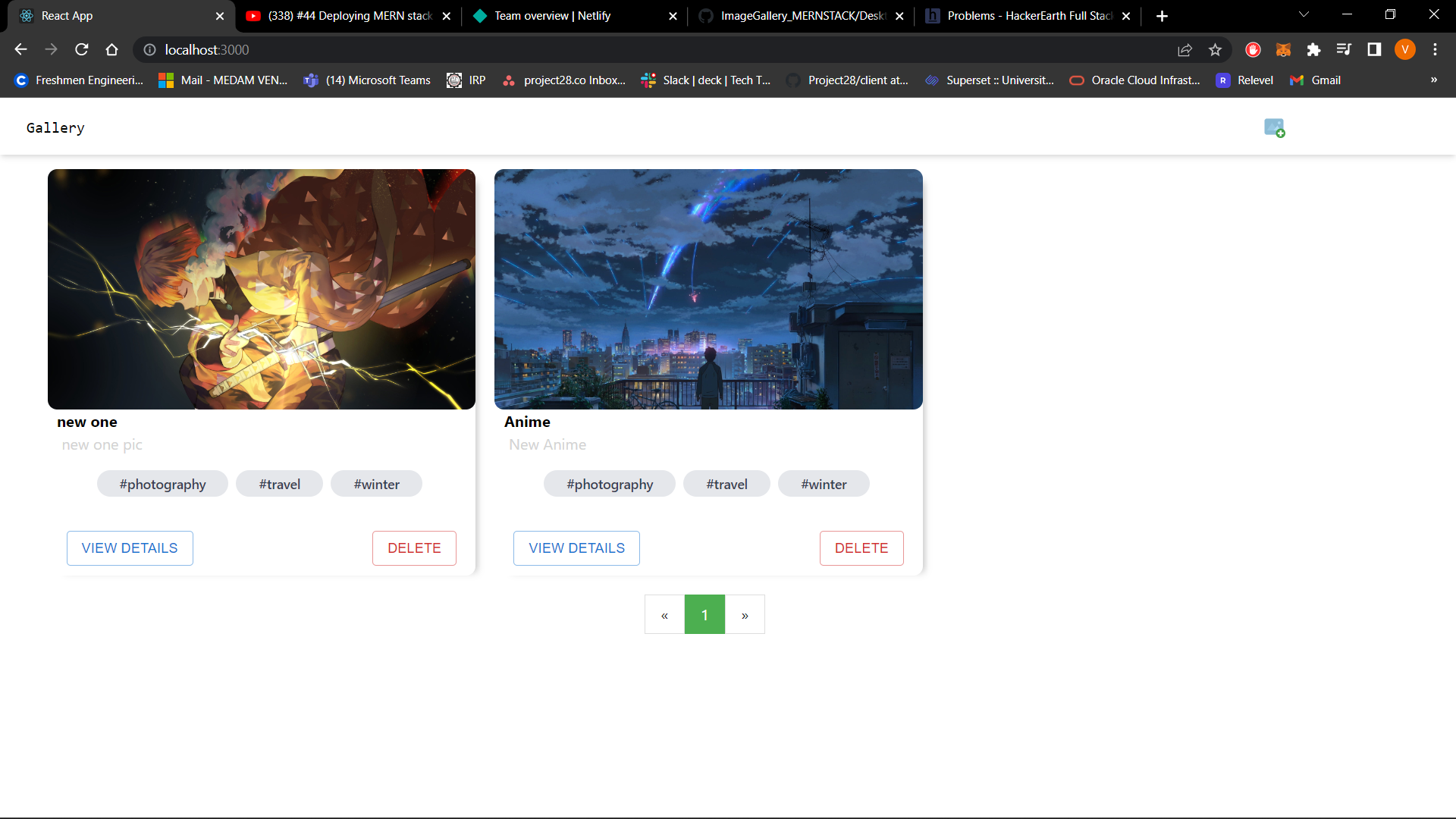Switch to ImageGallery_MERNSTACK GitHub tab
The image size is (1456, 819).
click(802, 16)
